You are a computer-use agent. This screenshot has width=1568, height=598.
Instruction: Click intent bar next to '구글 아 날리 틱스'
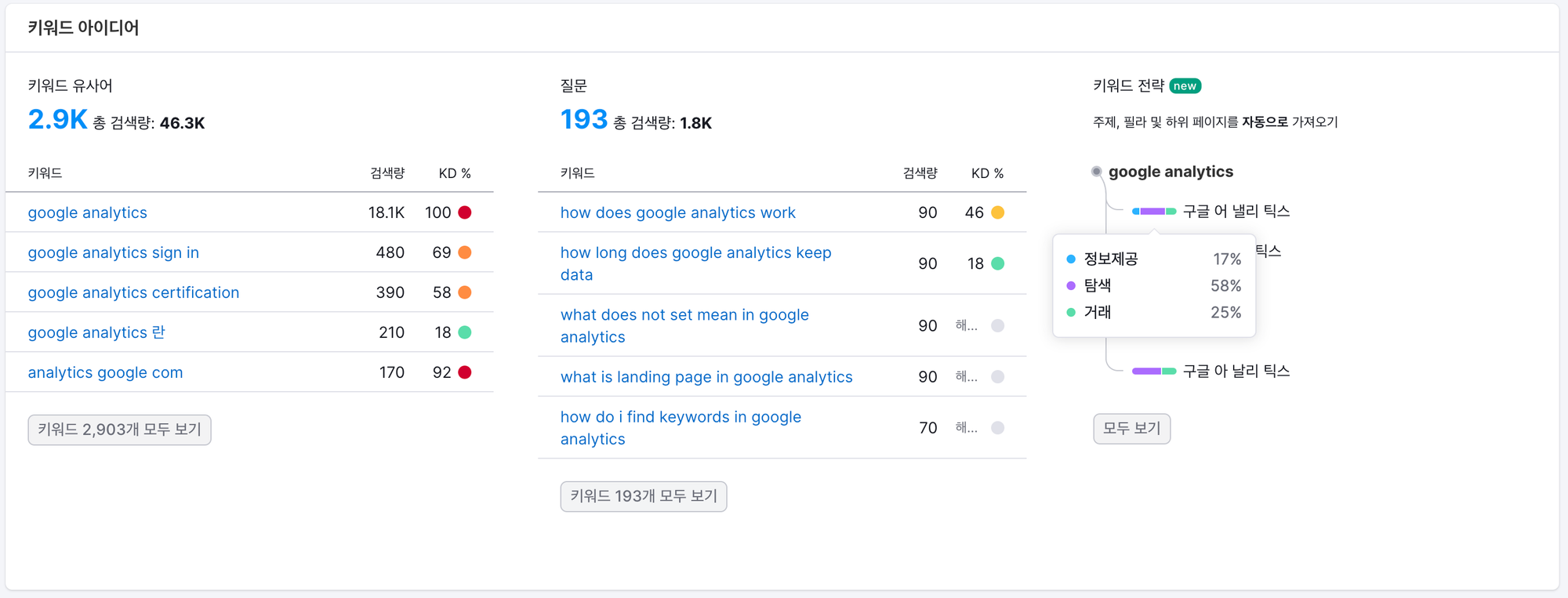[1154, 371]
